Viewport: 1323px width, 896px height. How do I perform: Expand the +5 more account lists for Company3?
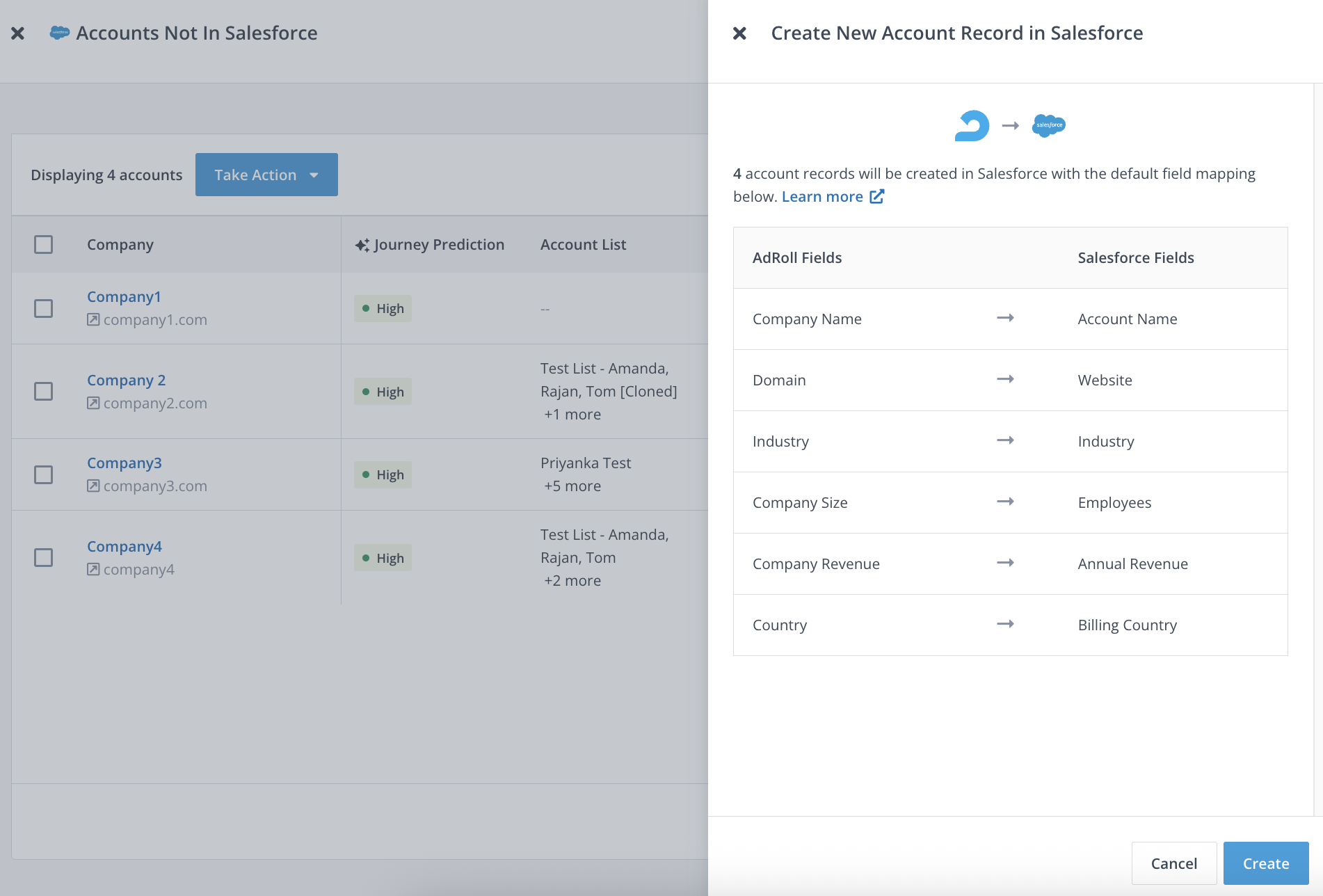pyautogui.click(x=572, y=486)
